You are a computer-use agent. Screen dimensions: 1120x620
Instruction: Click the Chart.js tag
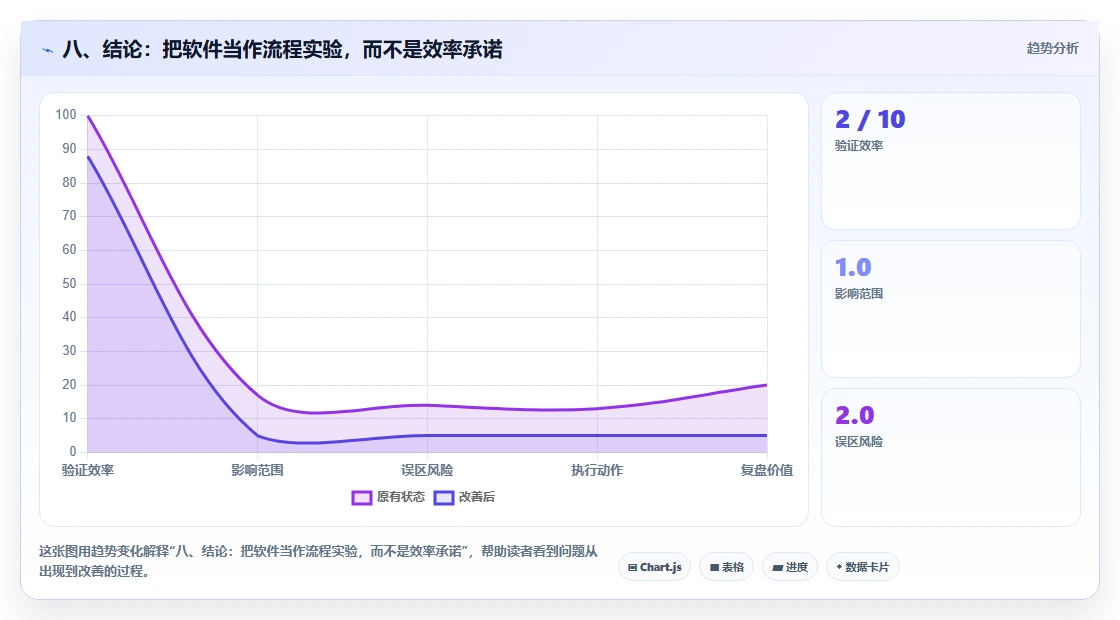(654, 567)
